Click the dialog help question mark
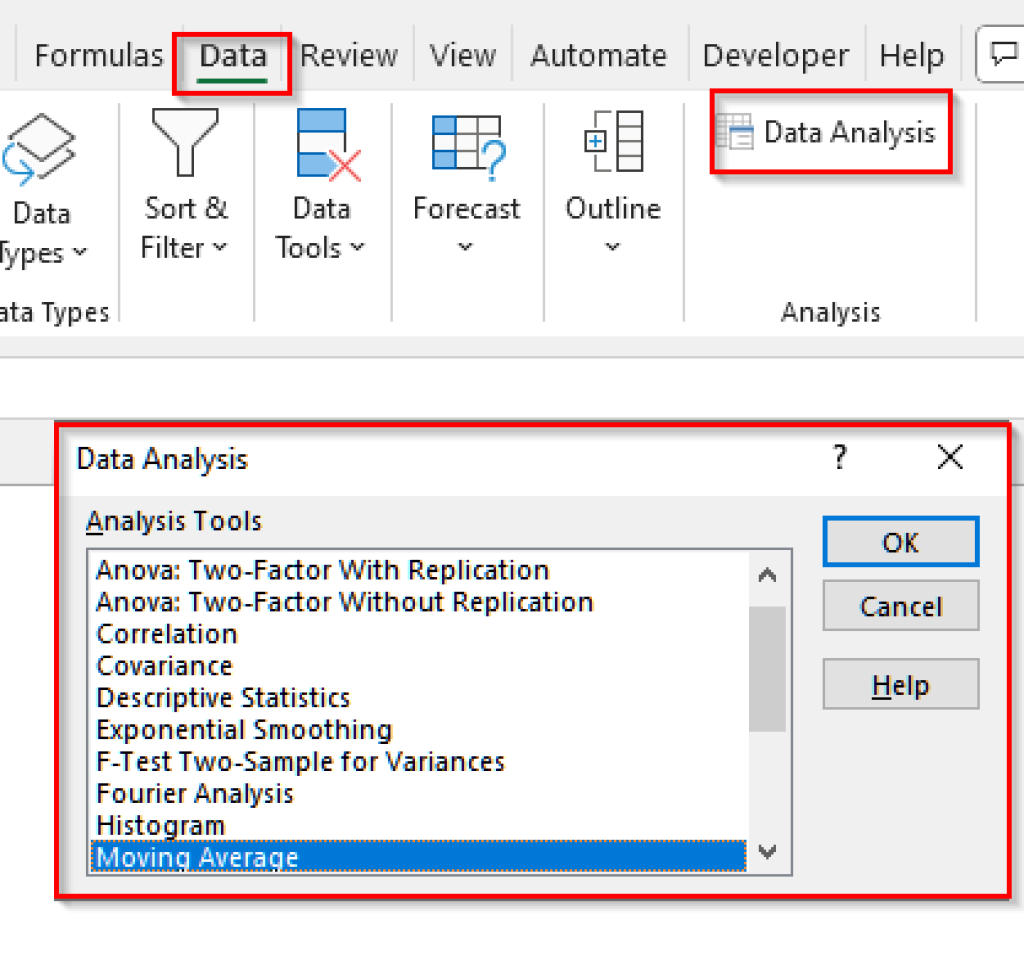 tap(839, 458)
